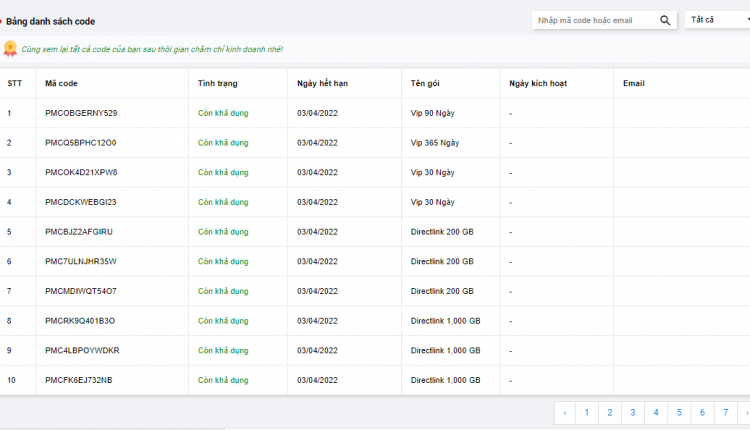Click Directlink 1,000 GB in row PMCFK6EJ732NB

pos(445,380)
